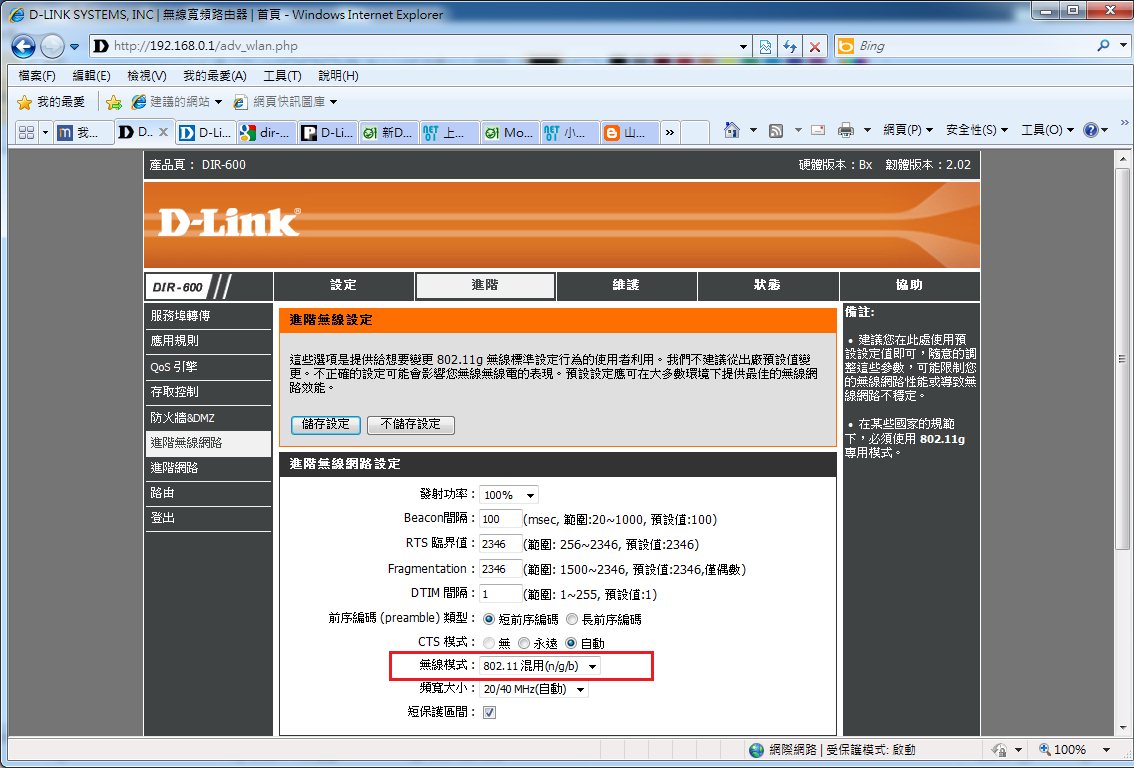This screenshot has width=1134, height=768.
Task: Click the Print icon in command bar
Action: (x=845, y=131)
